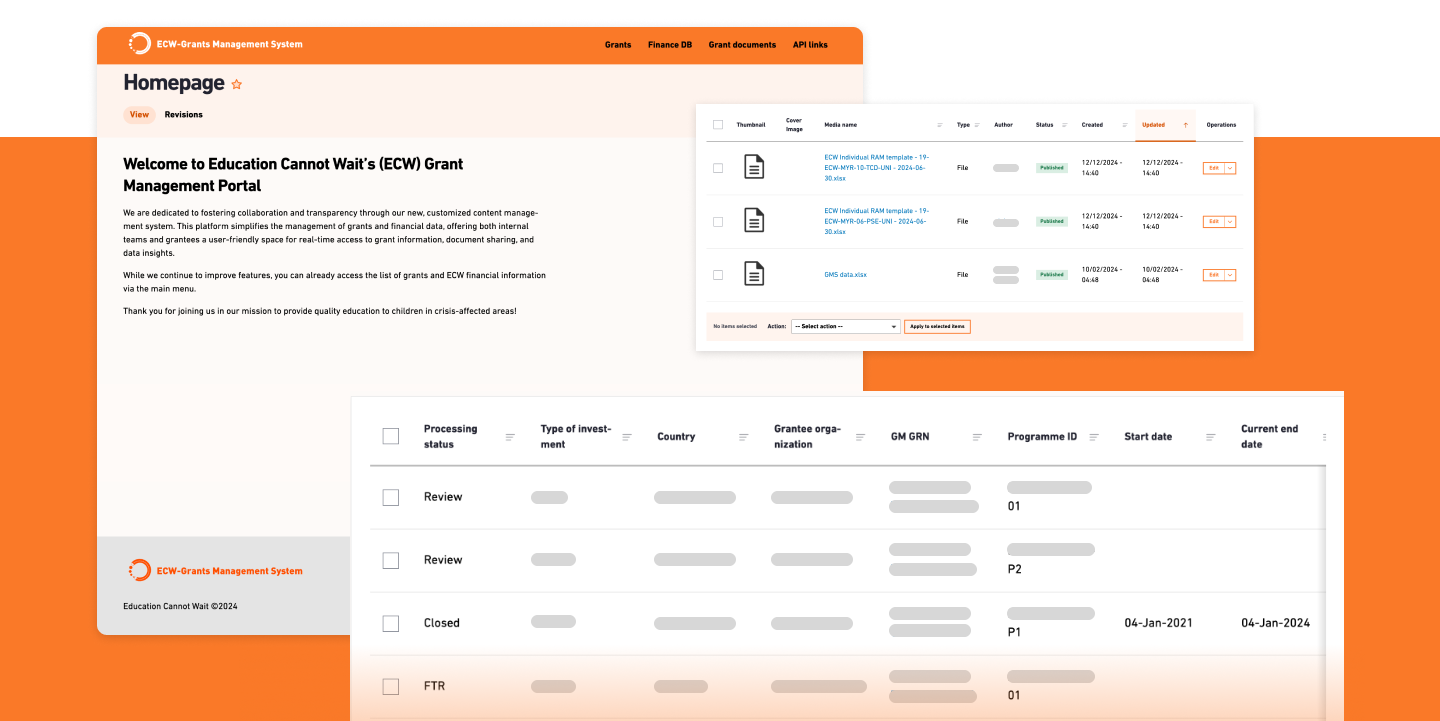Open the Grant documents menu item
This screenshot has height=721, width=1440.
(742, 44)
